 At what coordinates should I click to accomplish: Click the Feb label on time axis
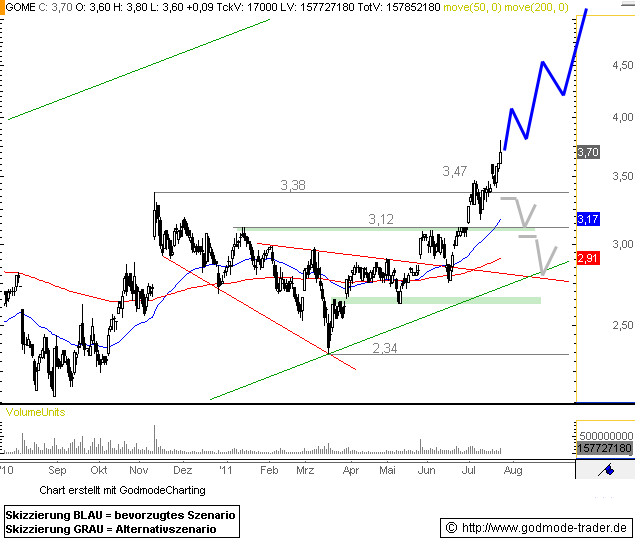[269, 470]
